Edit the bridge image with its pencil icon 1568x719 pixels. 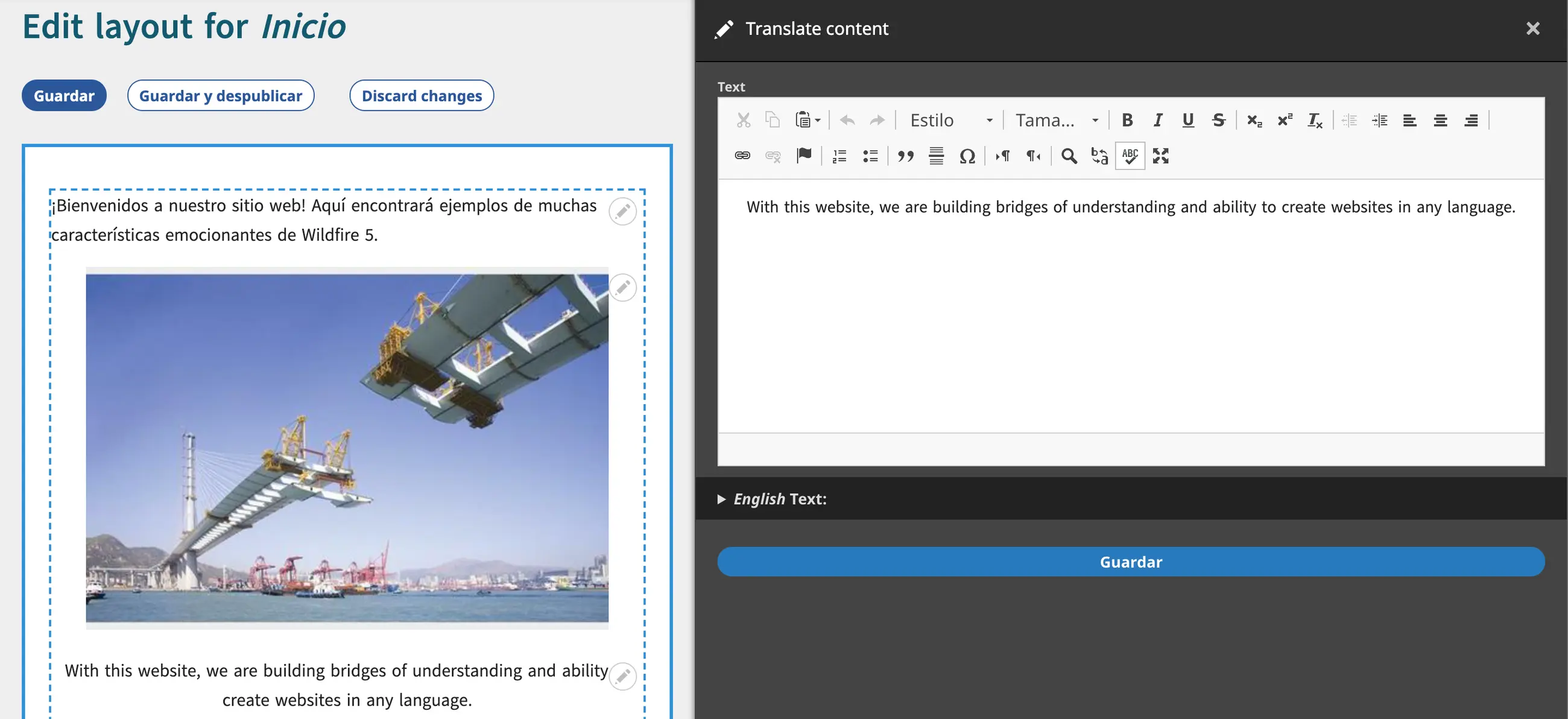tap(622, 287)
